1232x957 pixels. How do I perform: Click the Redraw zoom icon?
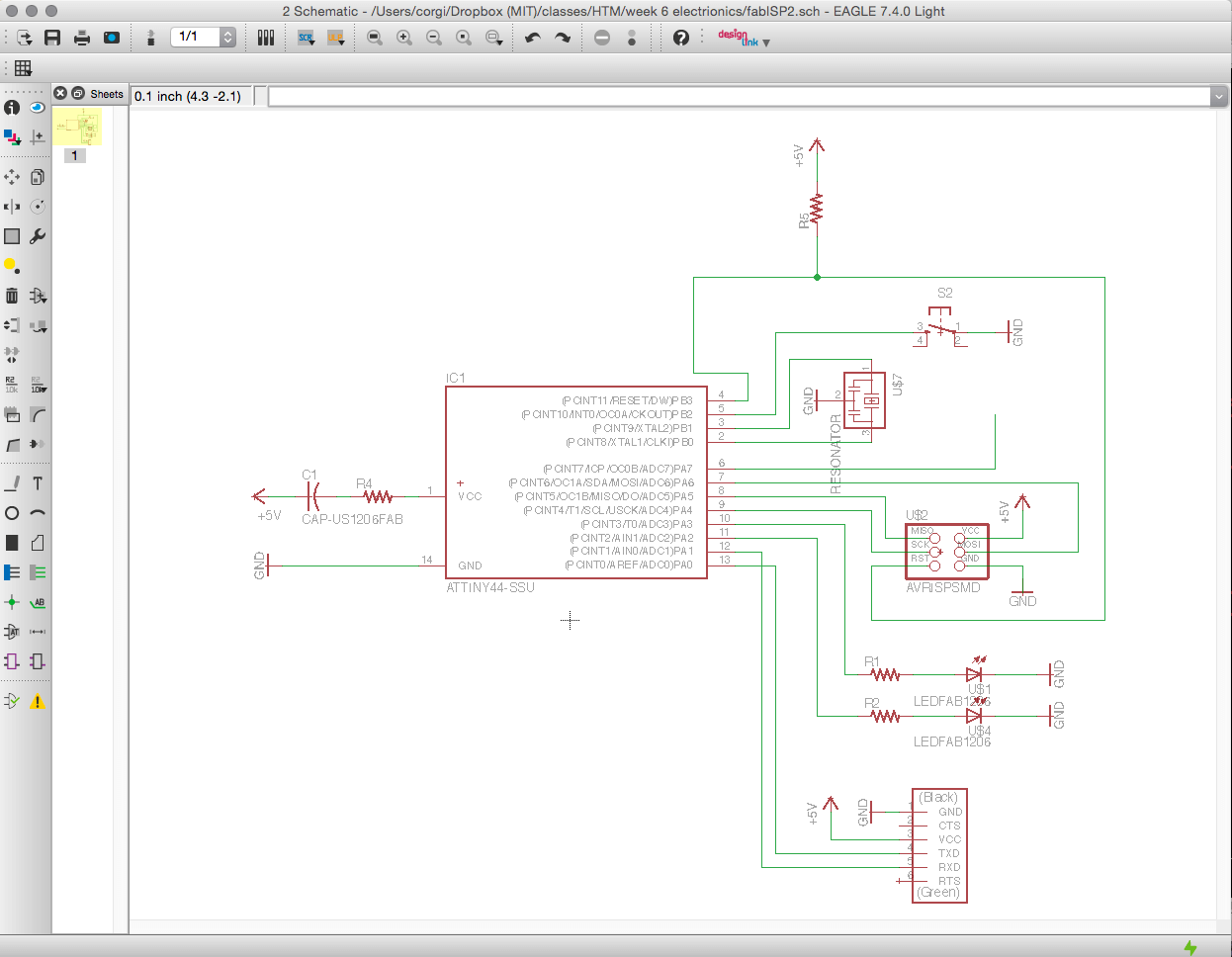[464, 38]
